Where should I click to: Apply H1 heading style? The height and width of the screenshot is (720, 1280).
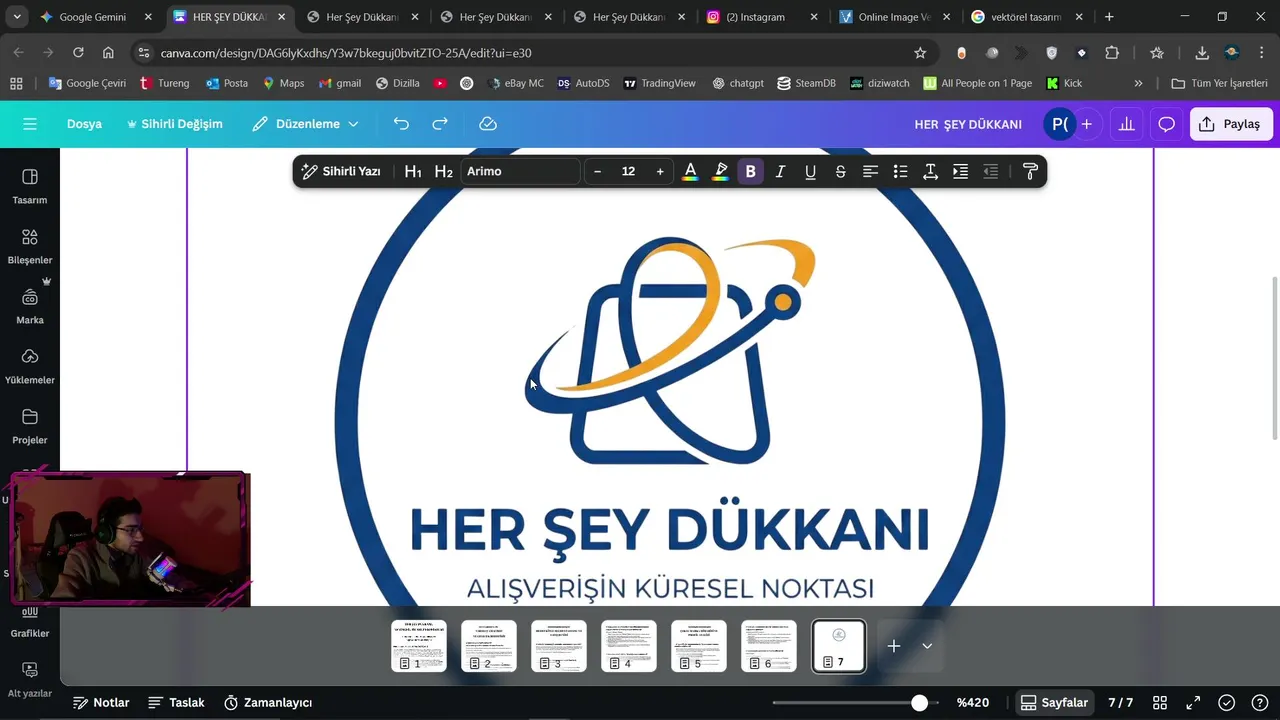(413, 171)
